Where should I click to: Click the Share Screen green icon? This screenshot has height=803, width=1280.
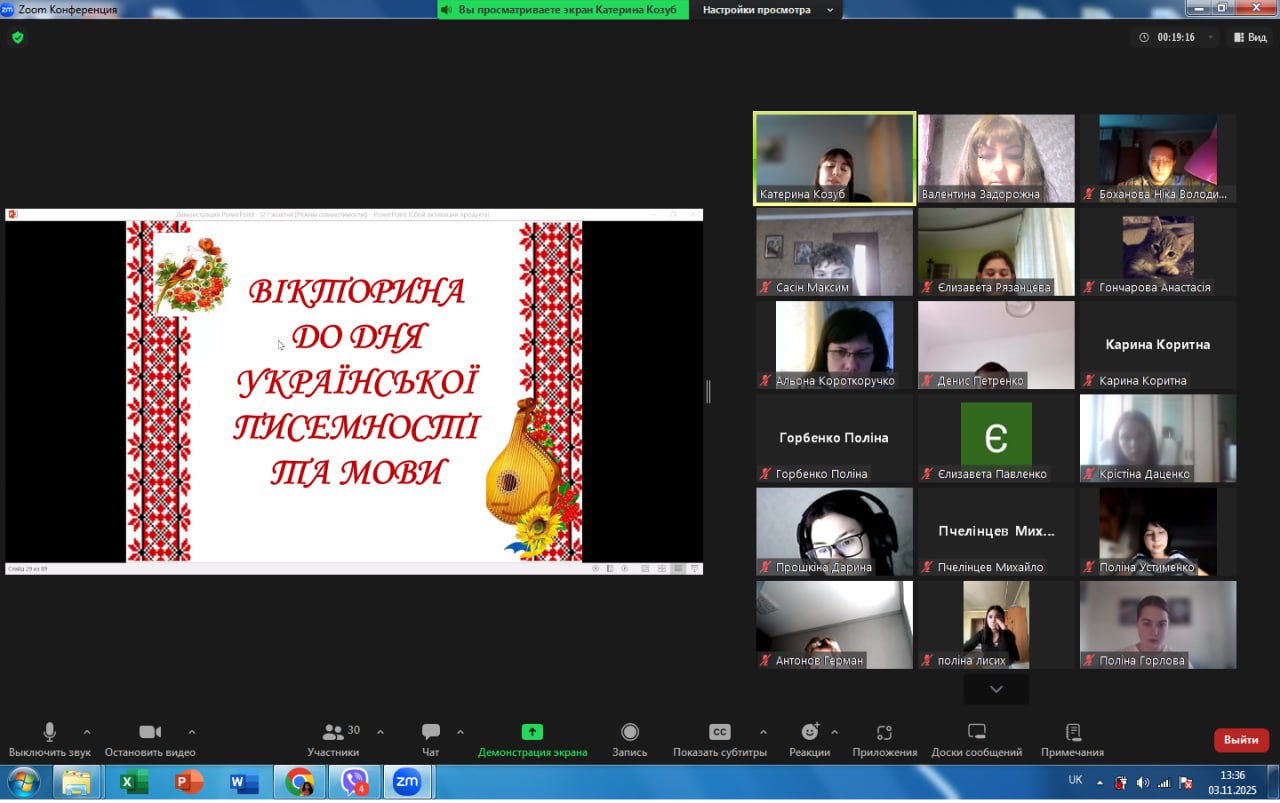[x=532, y=733]
